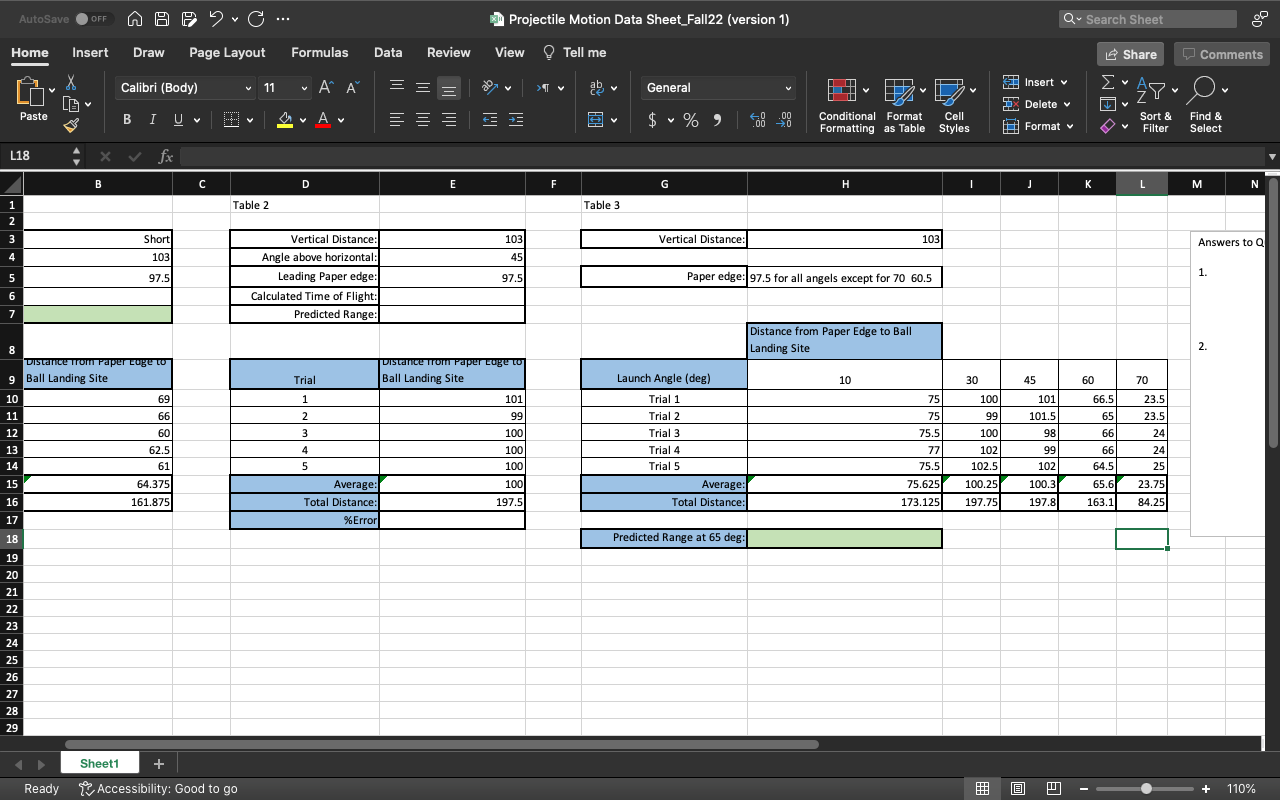Apply currency dollar format
The width and height of the screenshot is (1280, 800).
click(653, 120)
